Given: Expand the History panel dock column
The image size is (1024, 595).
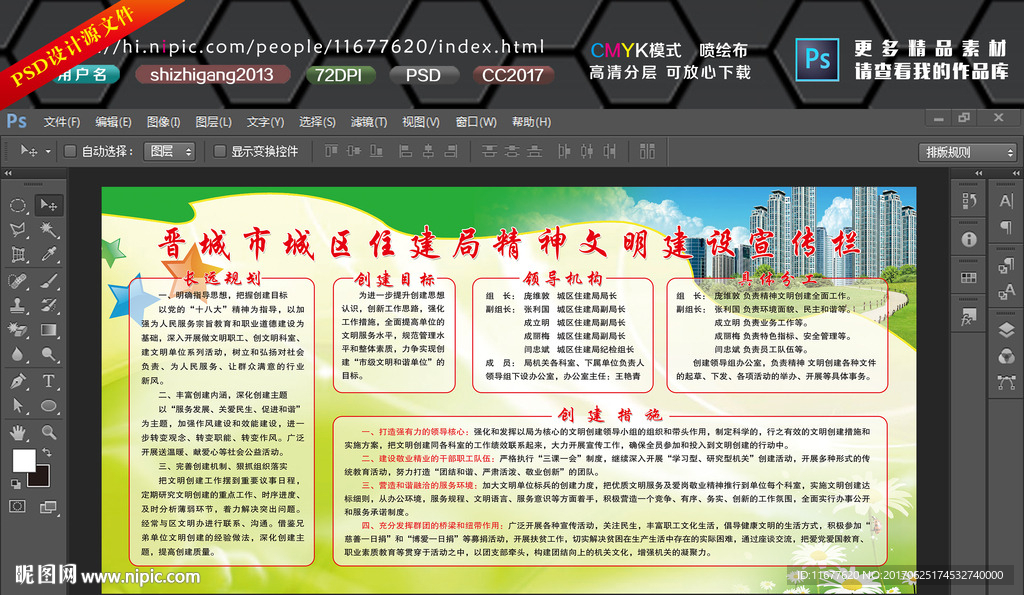Looking at the screenshot, I should [x=978, y=173].
